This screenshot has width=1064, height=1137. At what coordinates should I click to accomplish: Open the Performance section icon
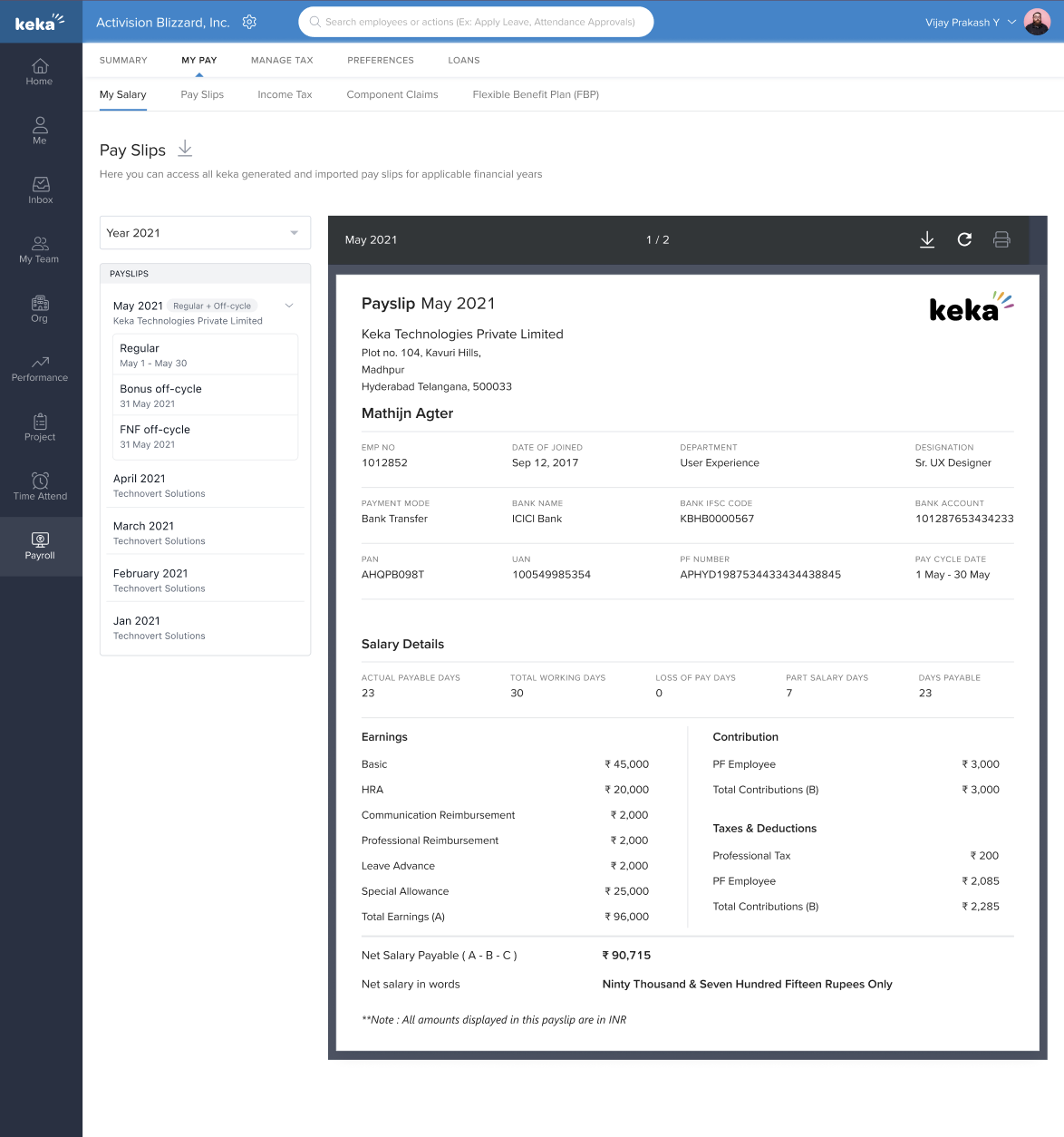point(40,363)
